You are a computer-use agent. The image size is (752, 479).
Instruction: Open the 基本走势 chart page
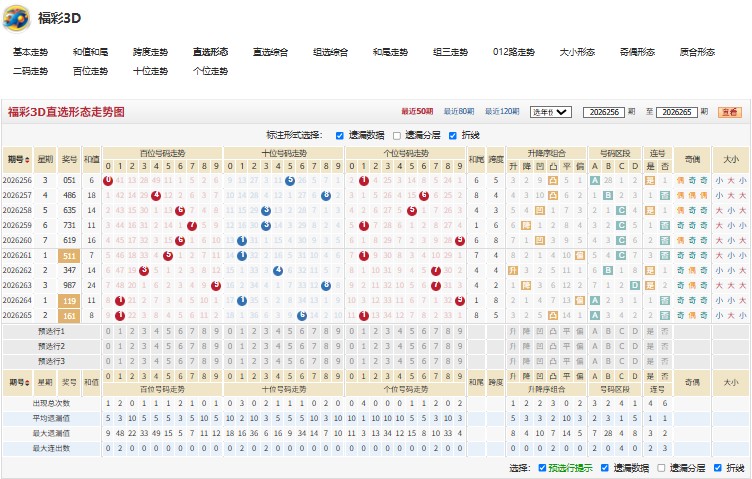pyautogui.click(x=30, y=52)
